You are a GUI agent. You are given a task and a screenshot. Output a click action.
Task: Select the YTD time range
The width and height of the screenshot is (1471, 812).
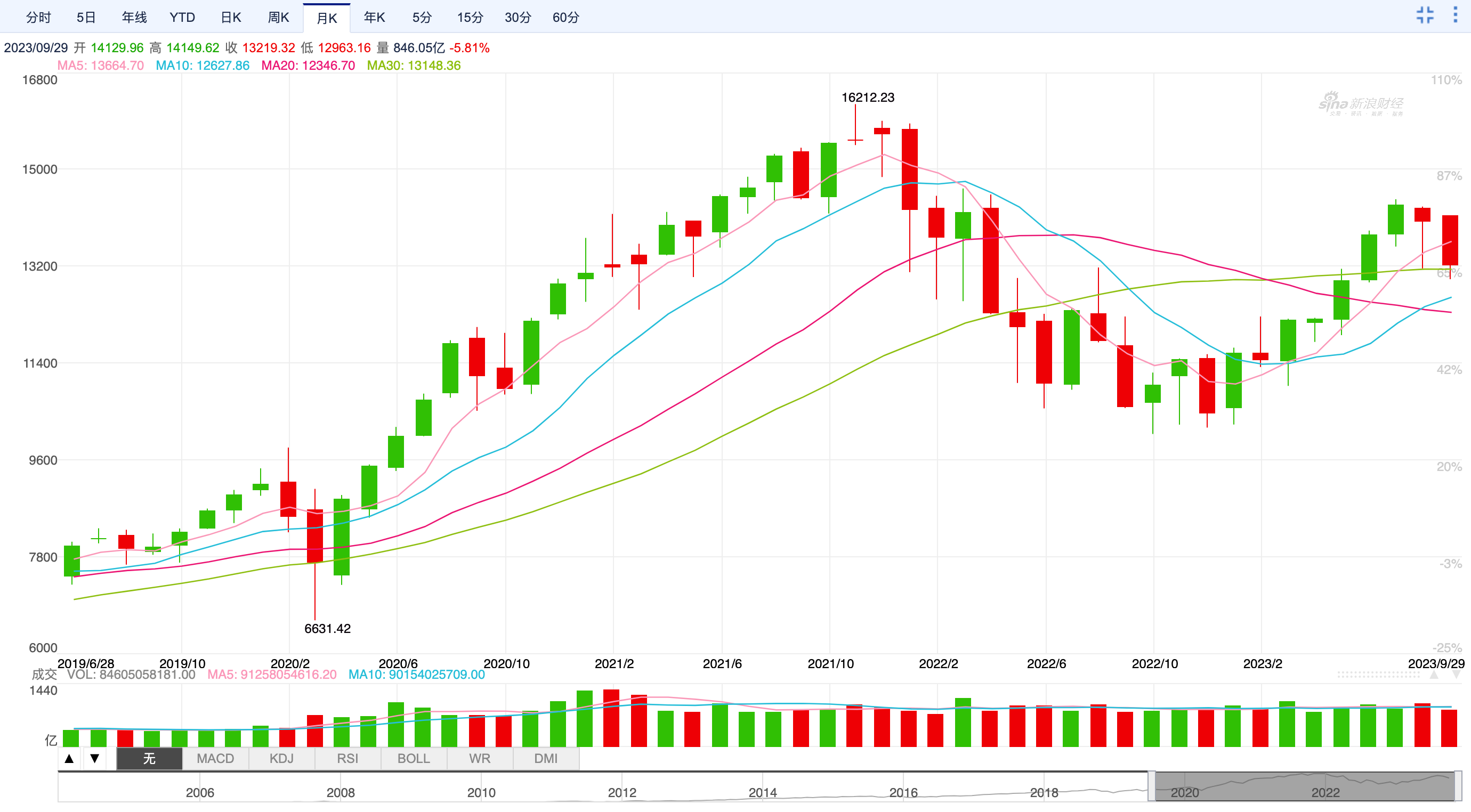coord(182,18)
